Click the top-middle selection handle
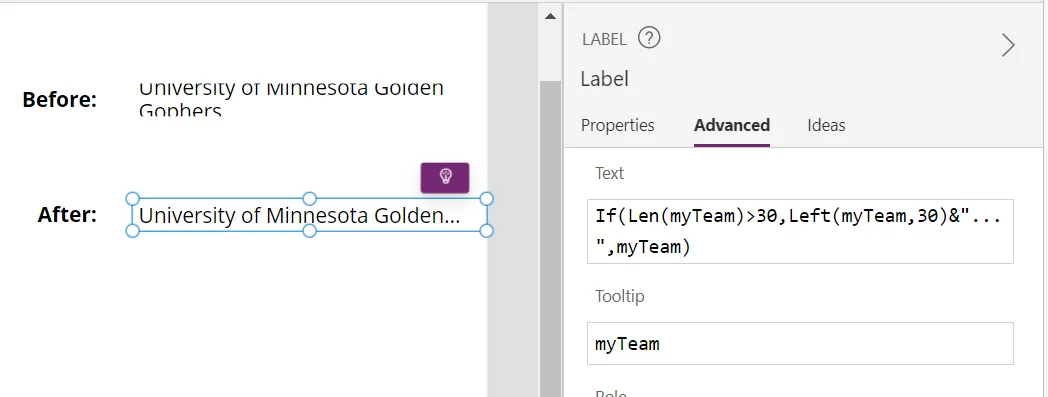Image resolution: width=1048 pixels, height=397 pixels. [309, 198]
